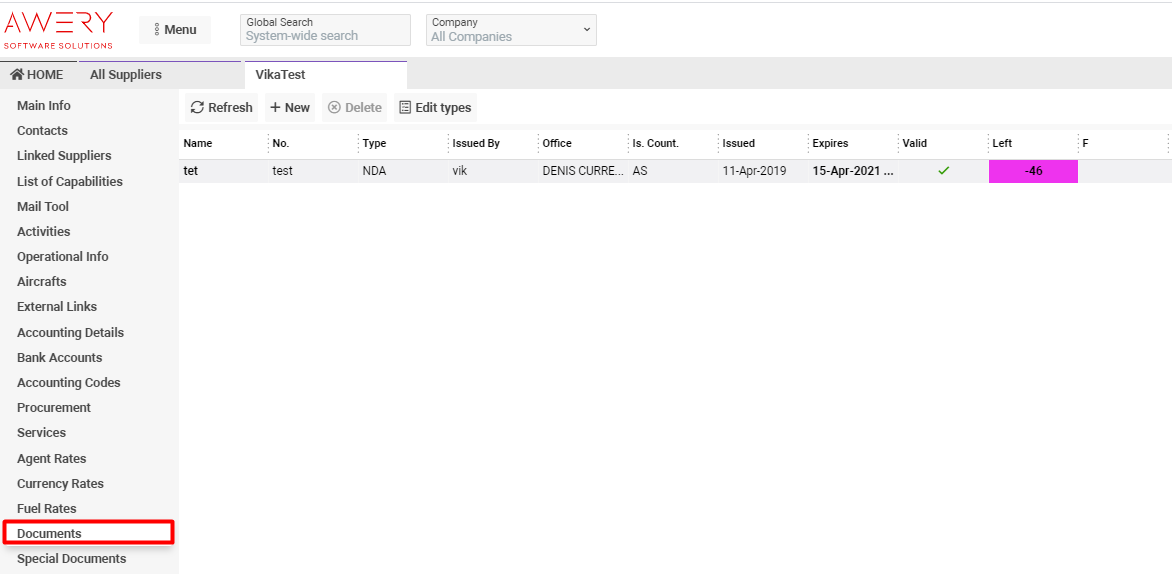
Task: Open the Mail Tool section
Action: (43, 207)
